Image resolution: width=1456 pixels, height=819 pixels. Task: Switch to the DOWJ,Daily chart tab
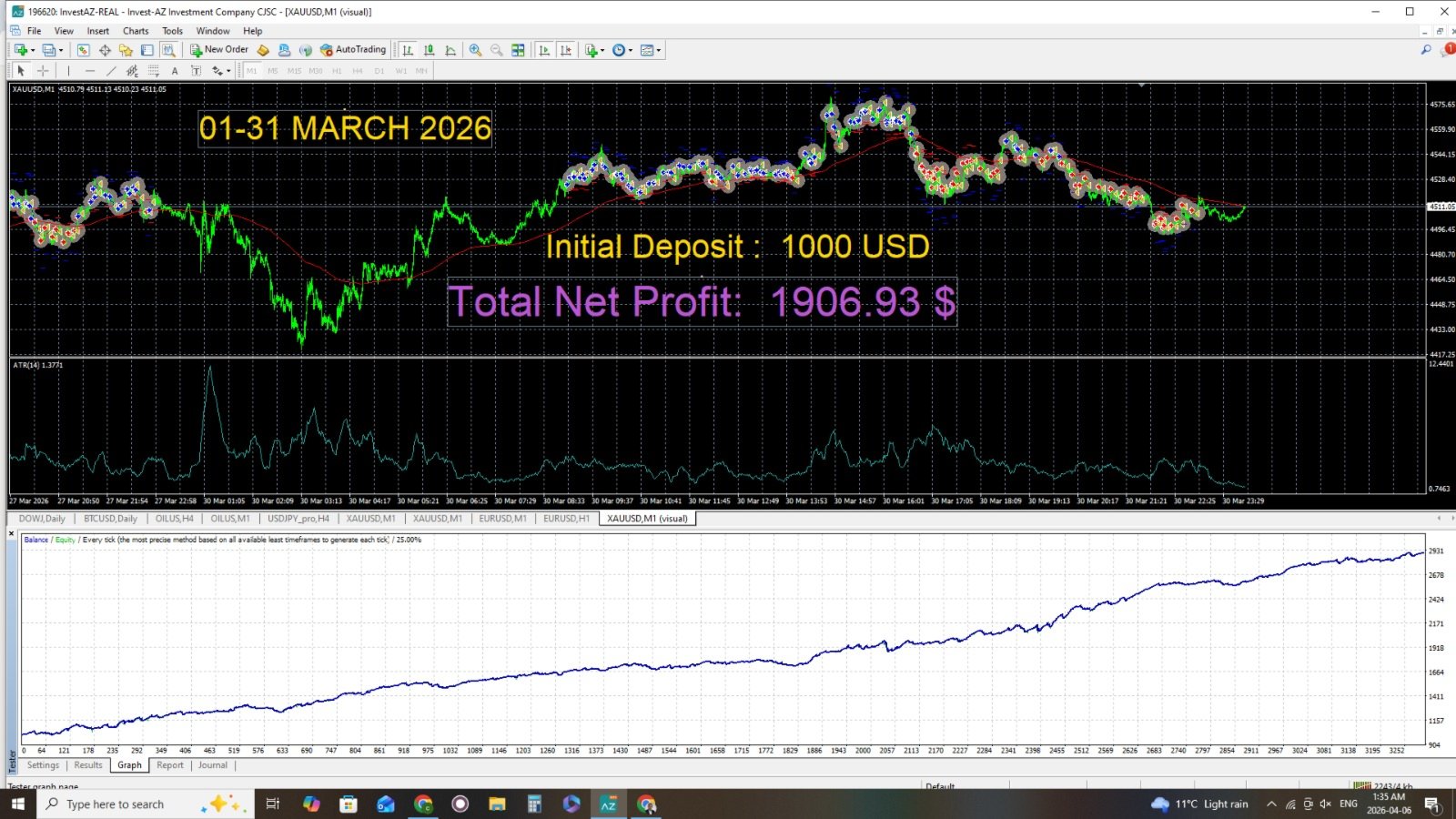click(x=42, y=519)
